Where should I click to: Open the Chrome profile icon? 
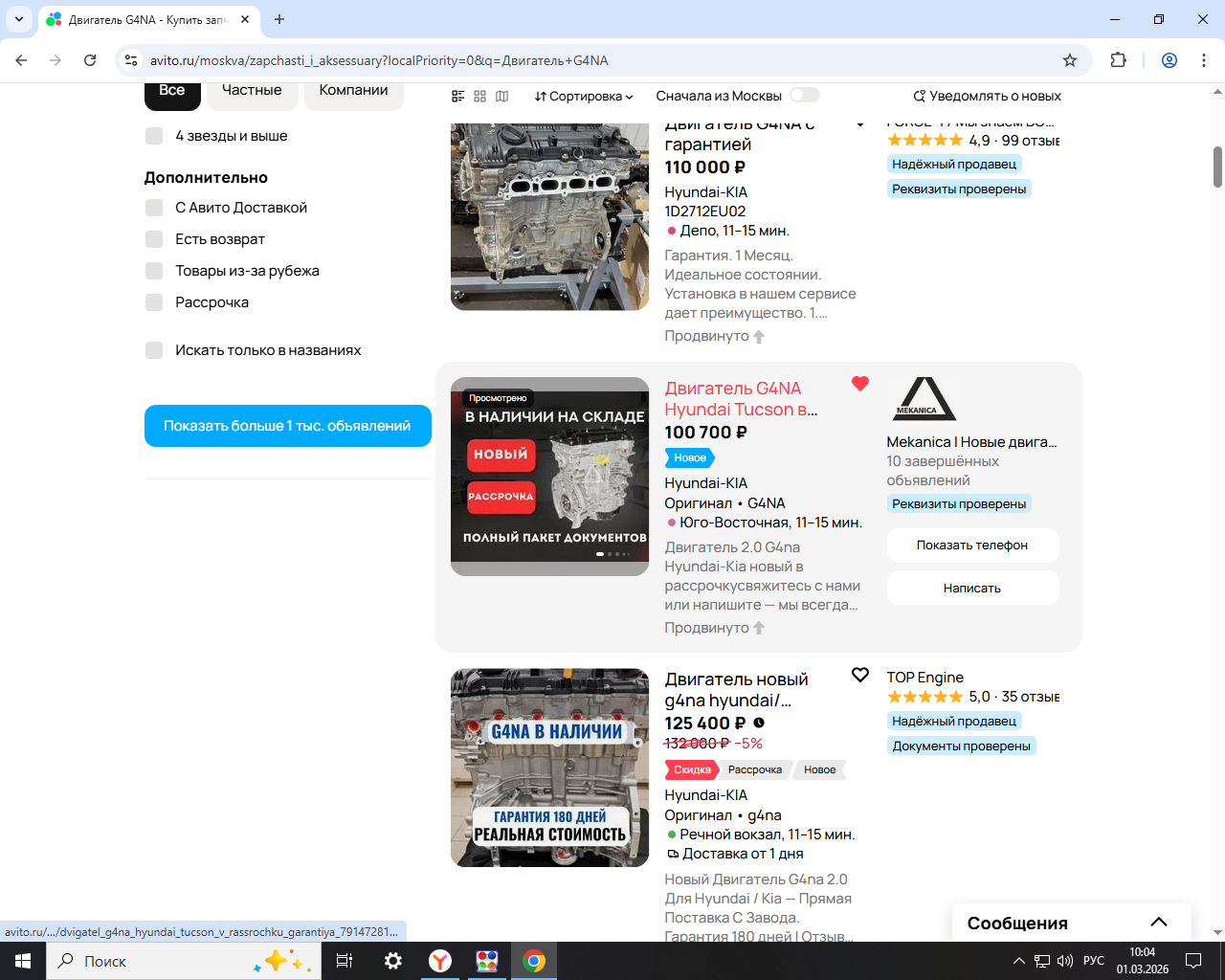[x=1169, y=60]
